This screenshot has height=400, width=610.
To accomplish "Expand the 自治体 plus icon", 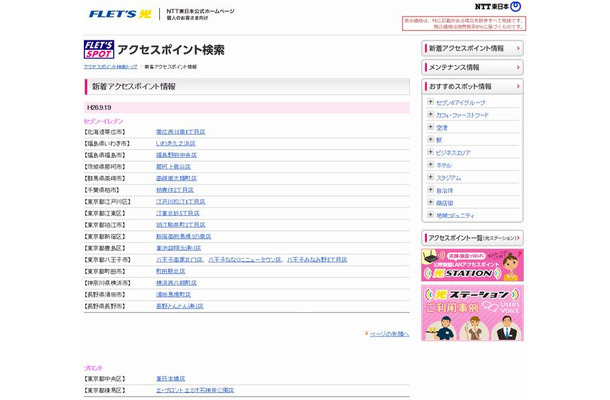I will pyautogui.click(x=430, y=190).
